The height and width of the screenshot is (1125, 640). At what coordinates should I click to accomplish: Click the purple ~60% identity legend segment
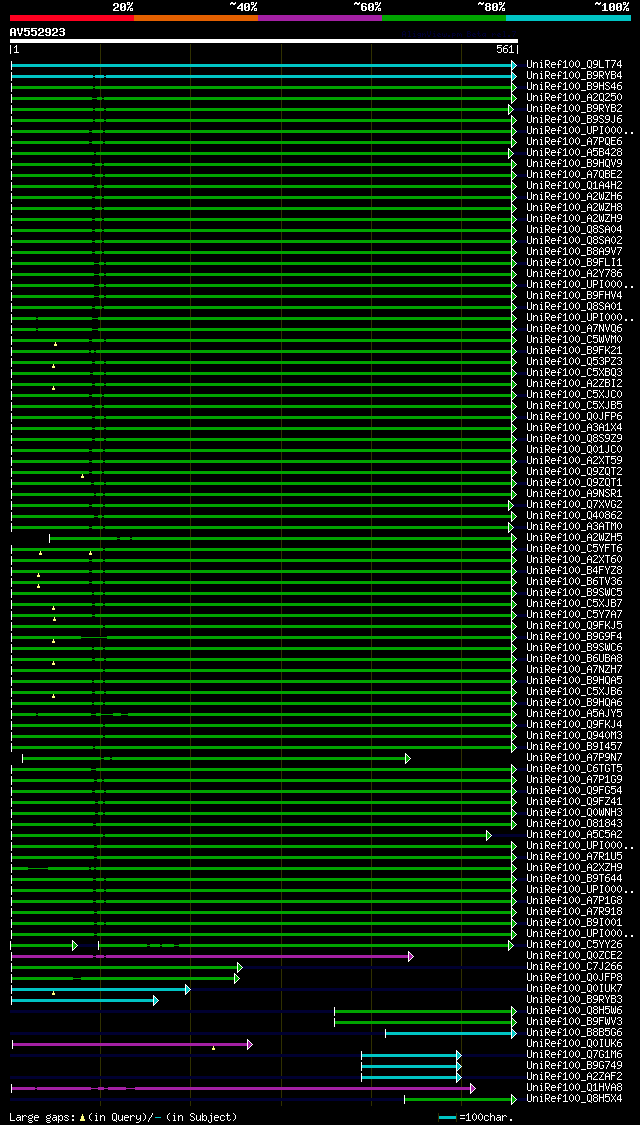click(x=320, y=17)
